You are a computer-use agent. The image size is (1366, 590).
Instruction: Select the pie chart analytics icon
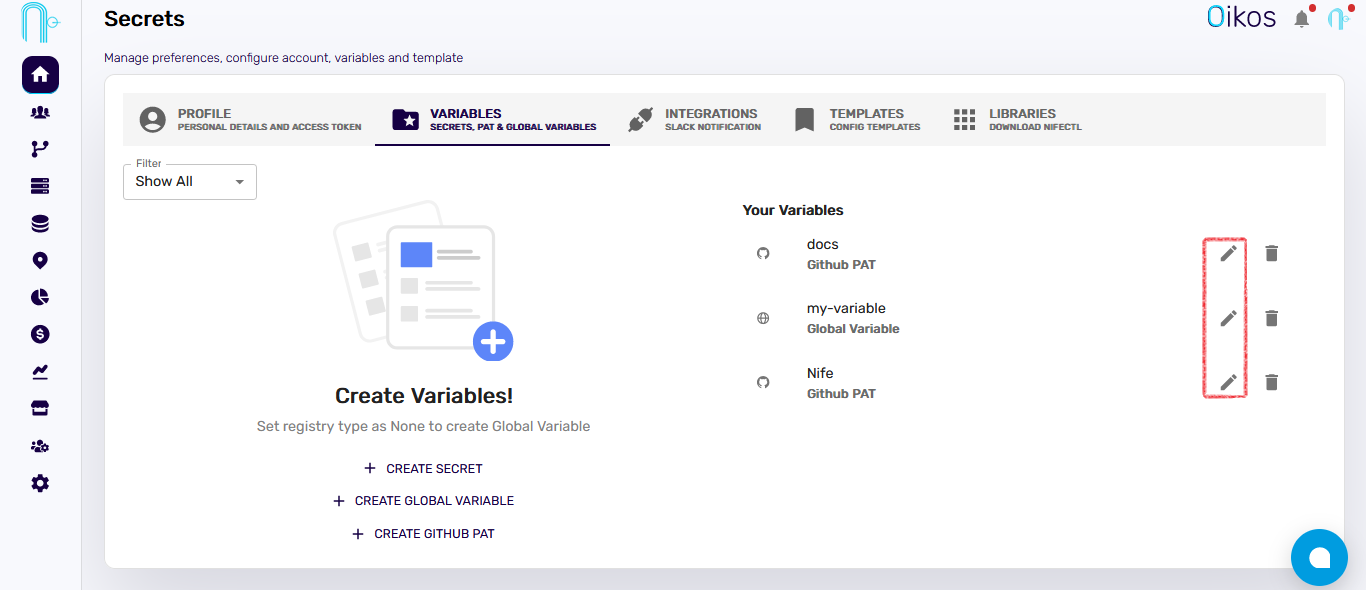(39, 297)
